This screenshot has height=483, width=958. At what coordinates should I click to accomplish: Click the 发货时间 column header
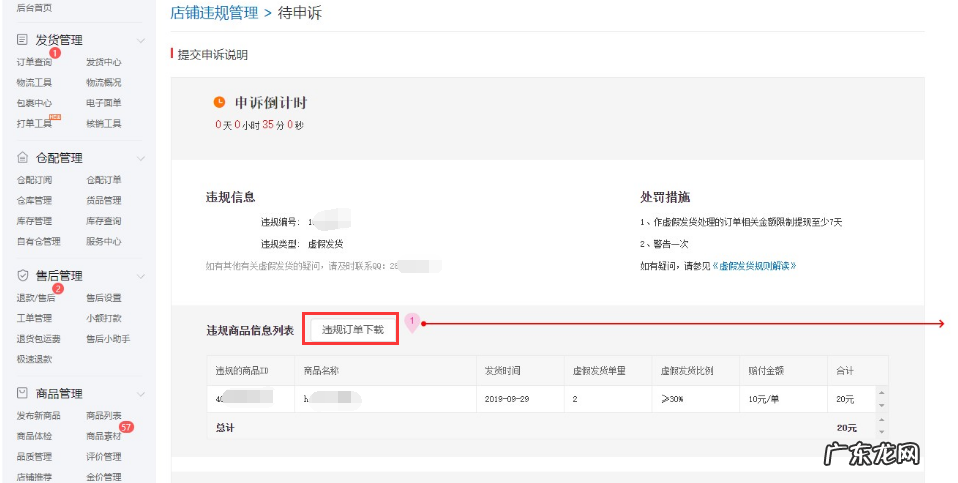(x=503, y=371)
